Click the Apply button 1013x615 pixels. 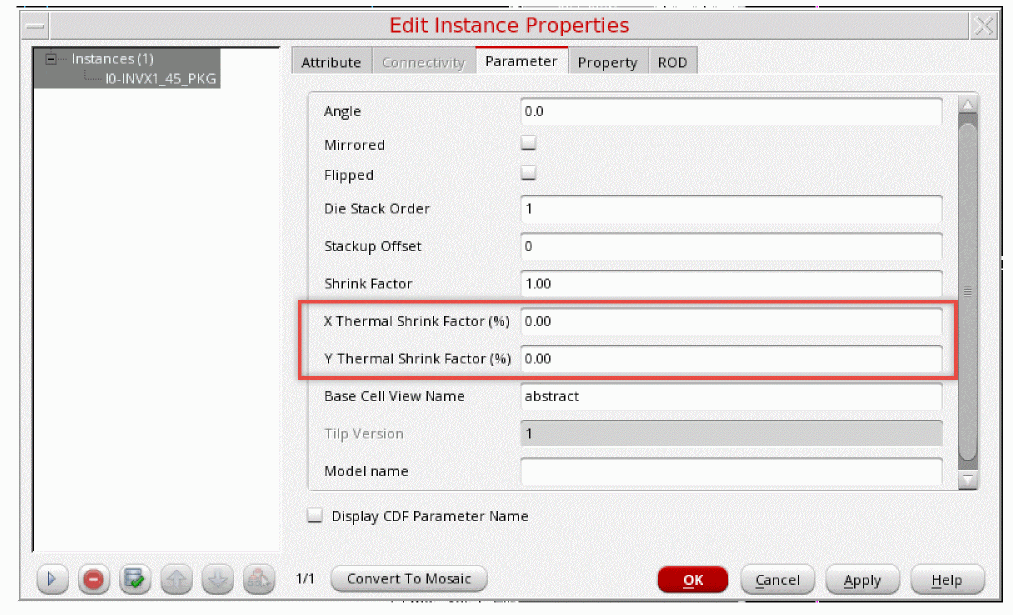click(x=862, y=580)
